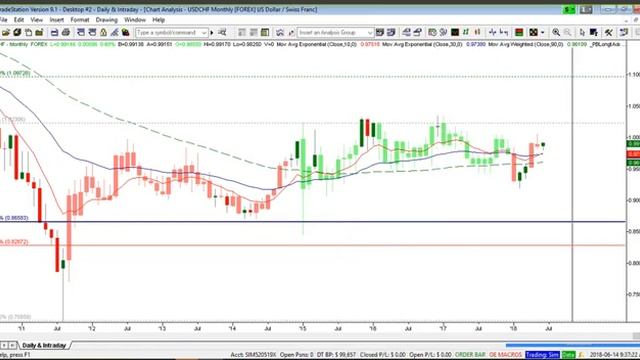Click the green dollar icon in title bar

(x=568, y=9)
